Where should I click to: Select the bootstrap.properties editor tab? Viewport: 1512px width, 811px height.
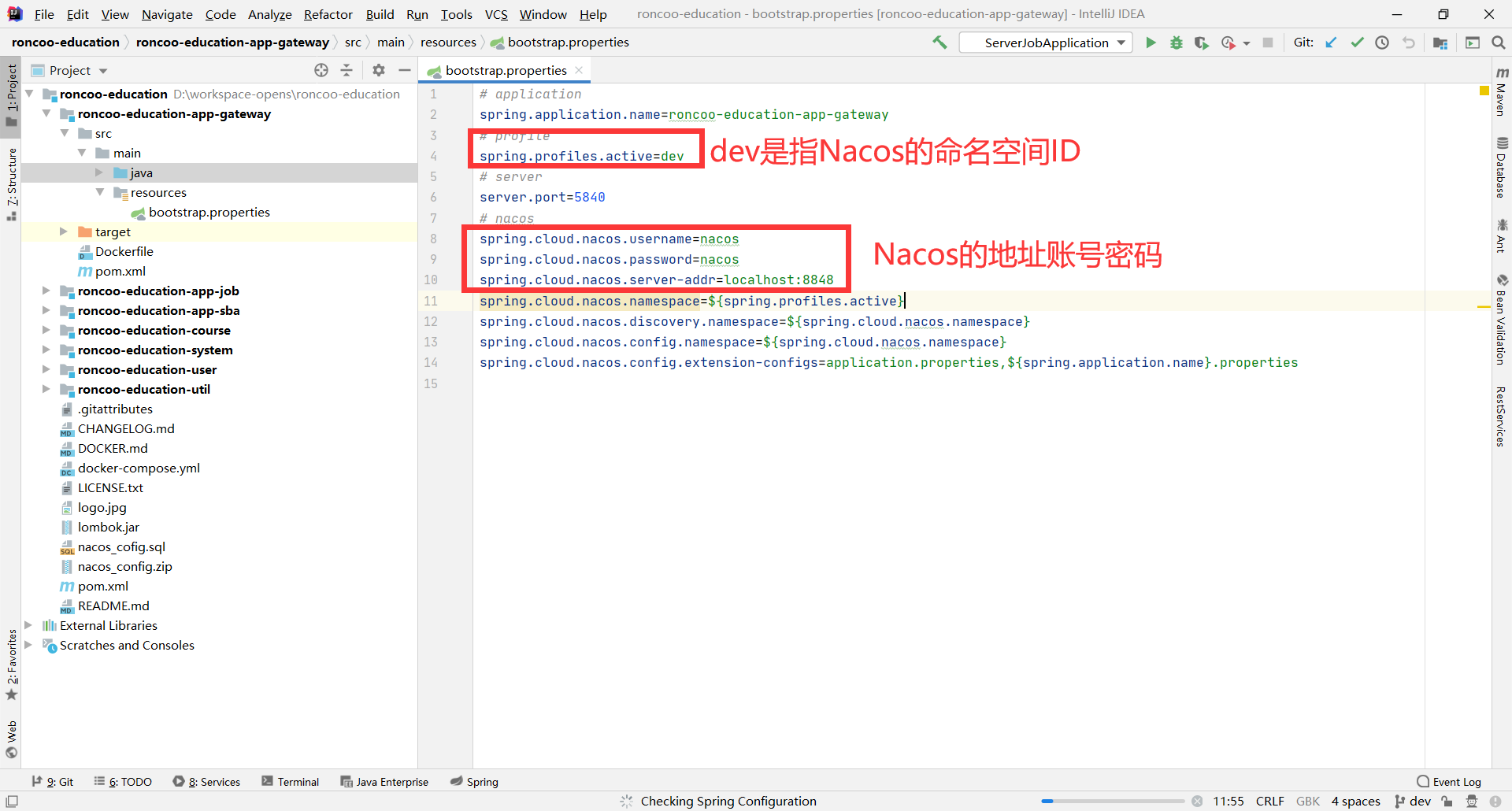(x=506, y=70)
